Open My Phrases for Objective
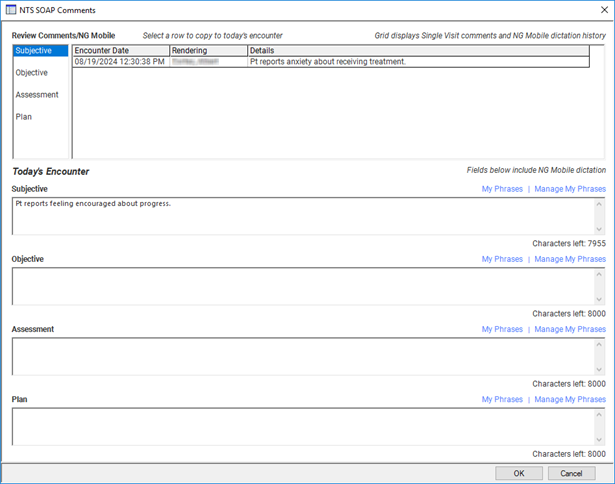Screen dimensions: 615x484 502,259
